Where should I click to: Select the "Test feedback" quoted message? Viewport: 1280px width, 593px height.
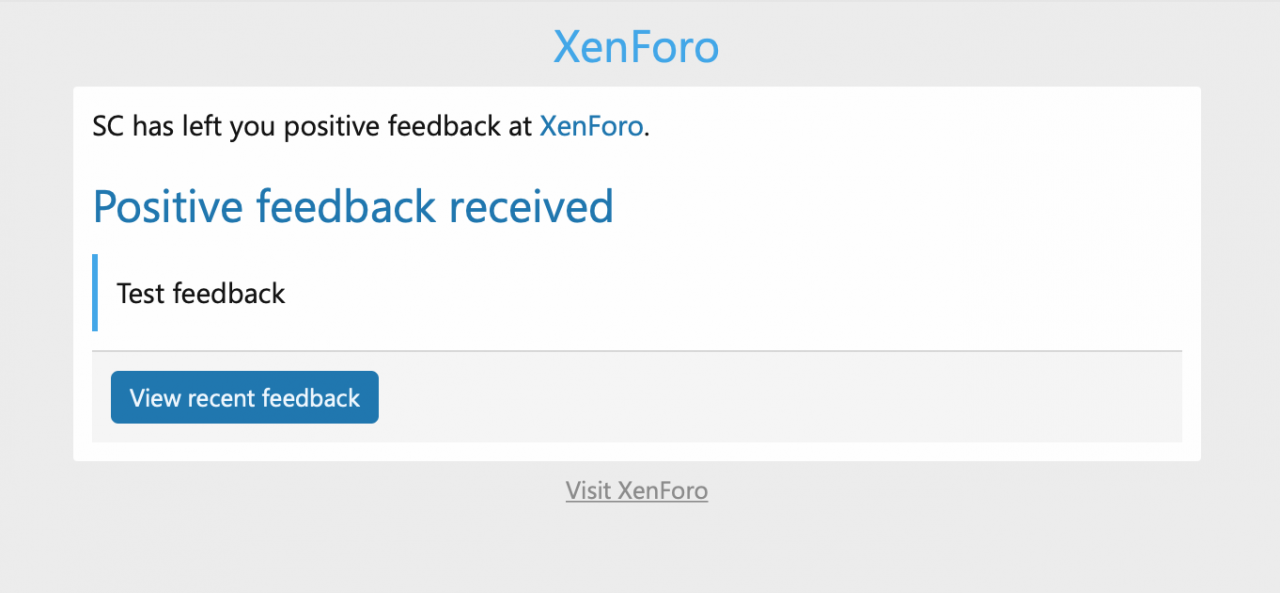tap(201, 293)
